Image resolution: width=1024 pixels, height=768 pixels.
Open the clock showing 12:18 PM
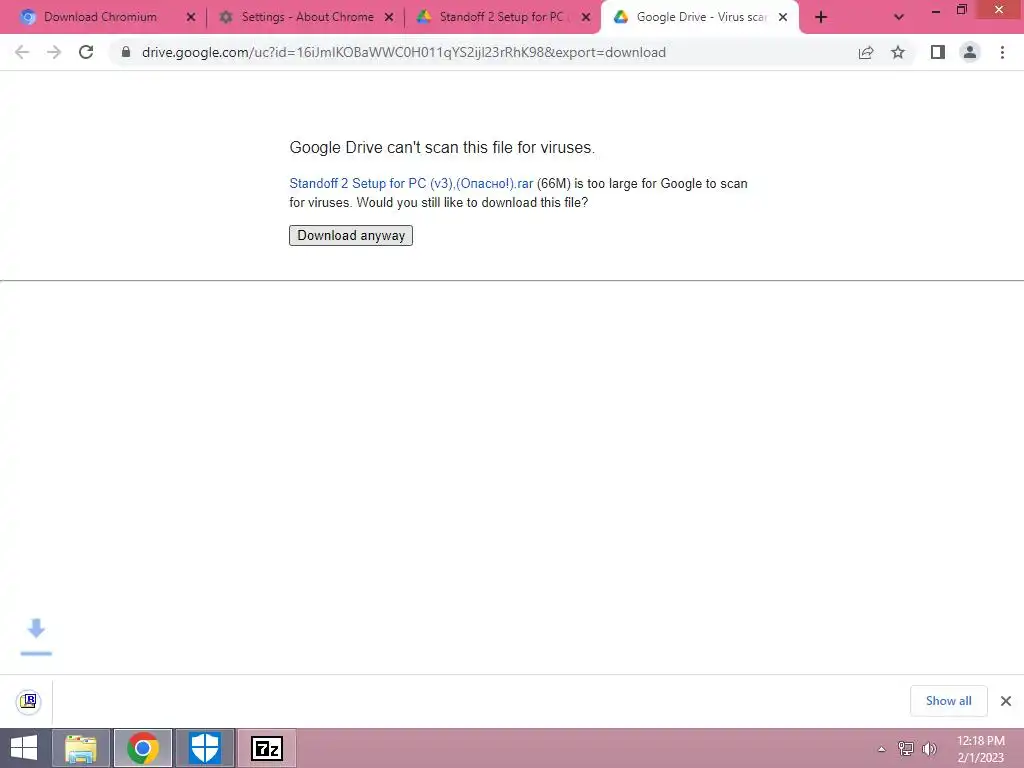click(x=980, y=749)
